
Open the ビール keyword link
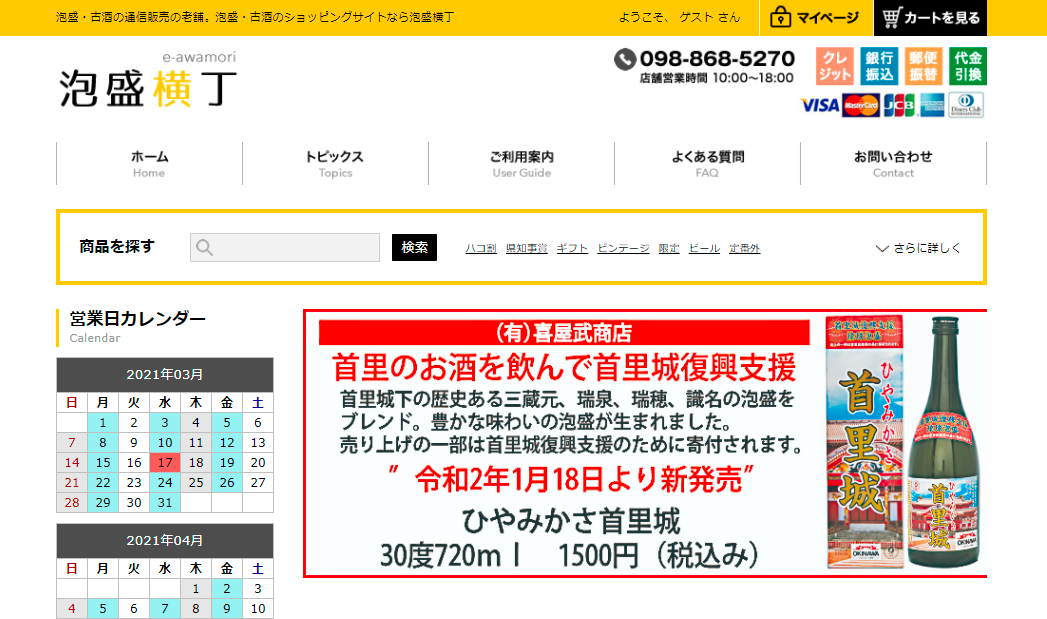point(704,248)
